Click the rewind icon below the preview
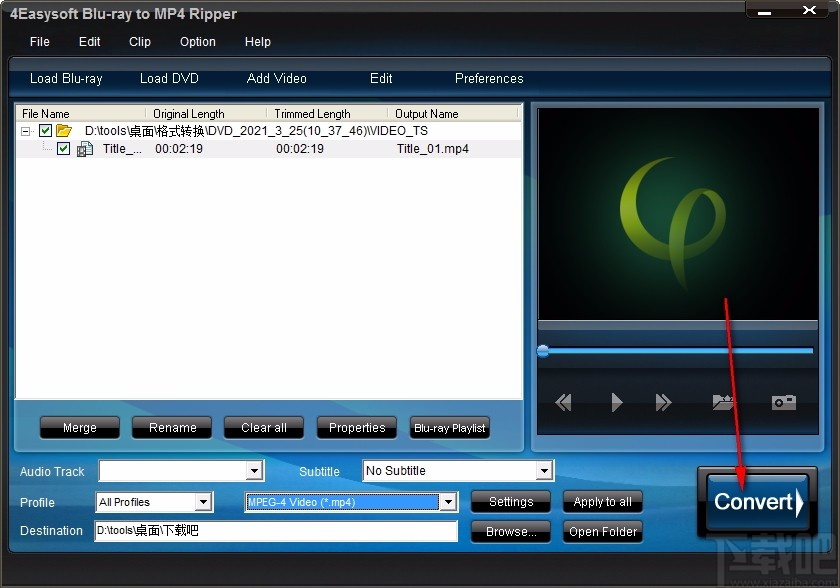Viewport: 840px width, 588px height. [x=563, y=402]
